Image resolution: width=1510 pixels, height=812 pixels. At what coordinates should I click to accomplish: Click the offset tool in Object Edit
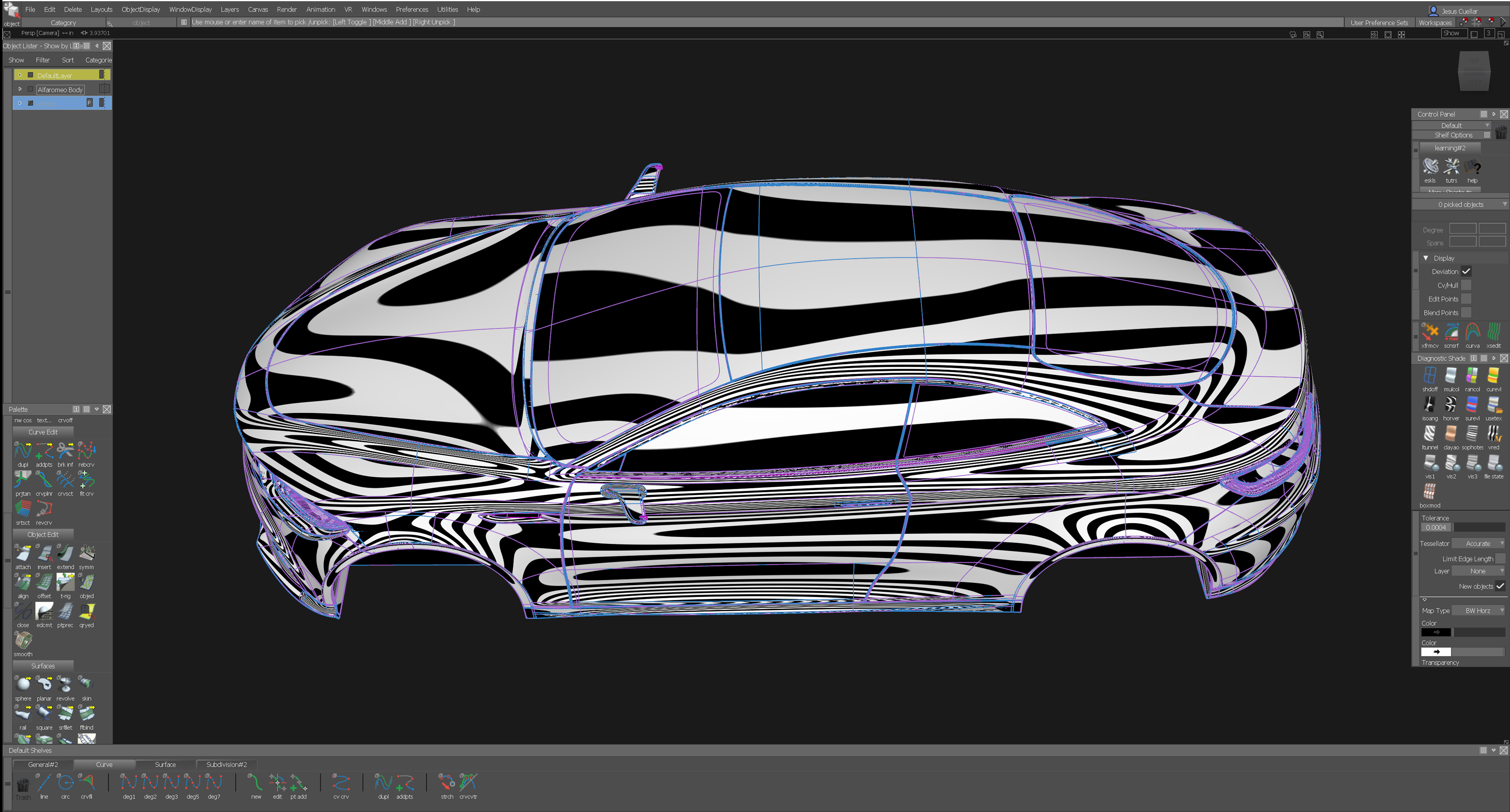pyautogui.click(x=44, y=582)
